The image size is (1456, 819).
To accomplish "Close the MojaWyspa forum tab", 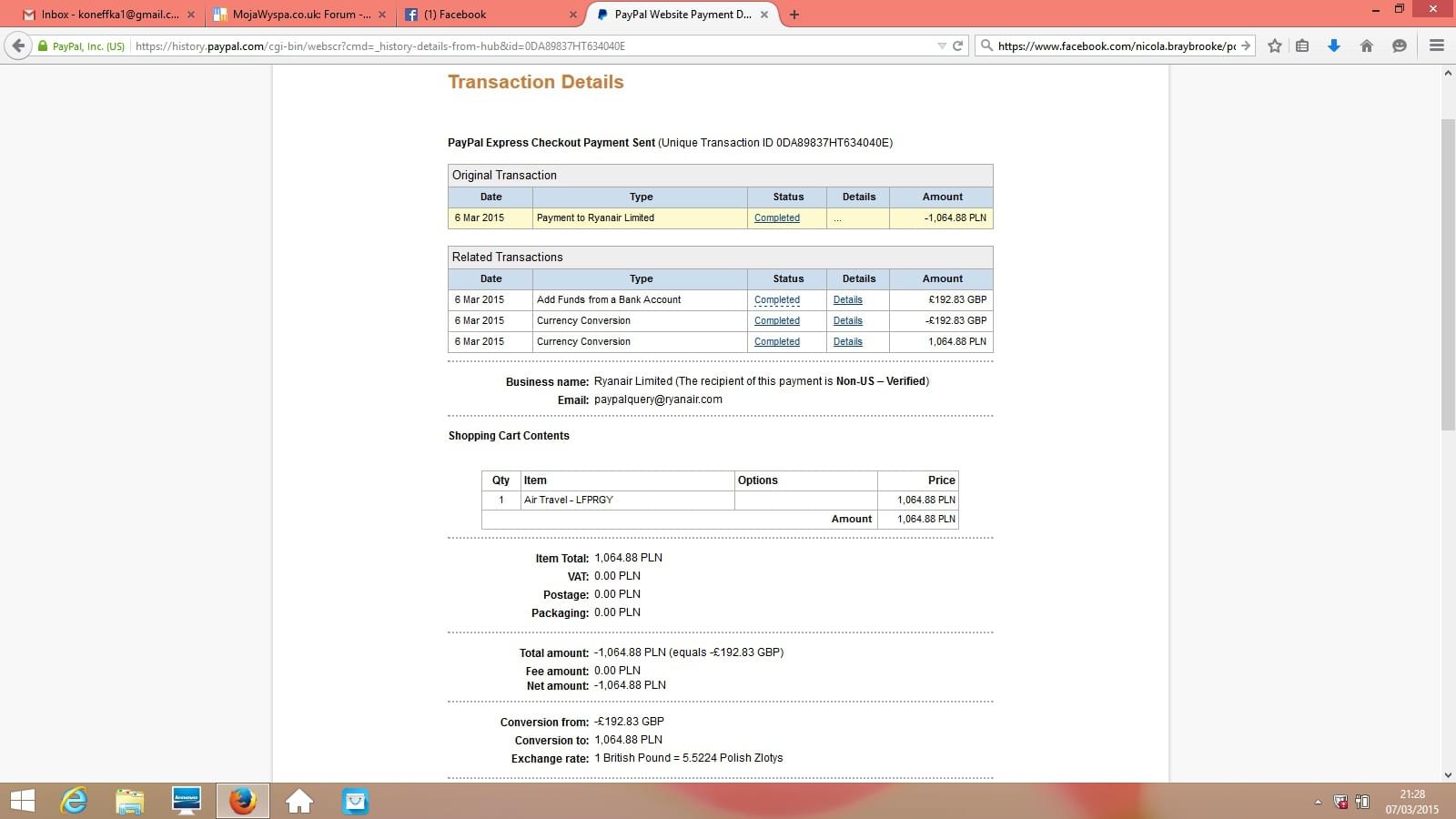I will coord(382,15).
